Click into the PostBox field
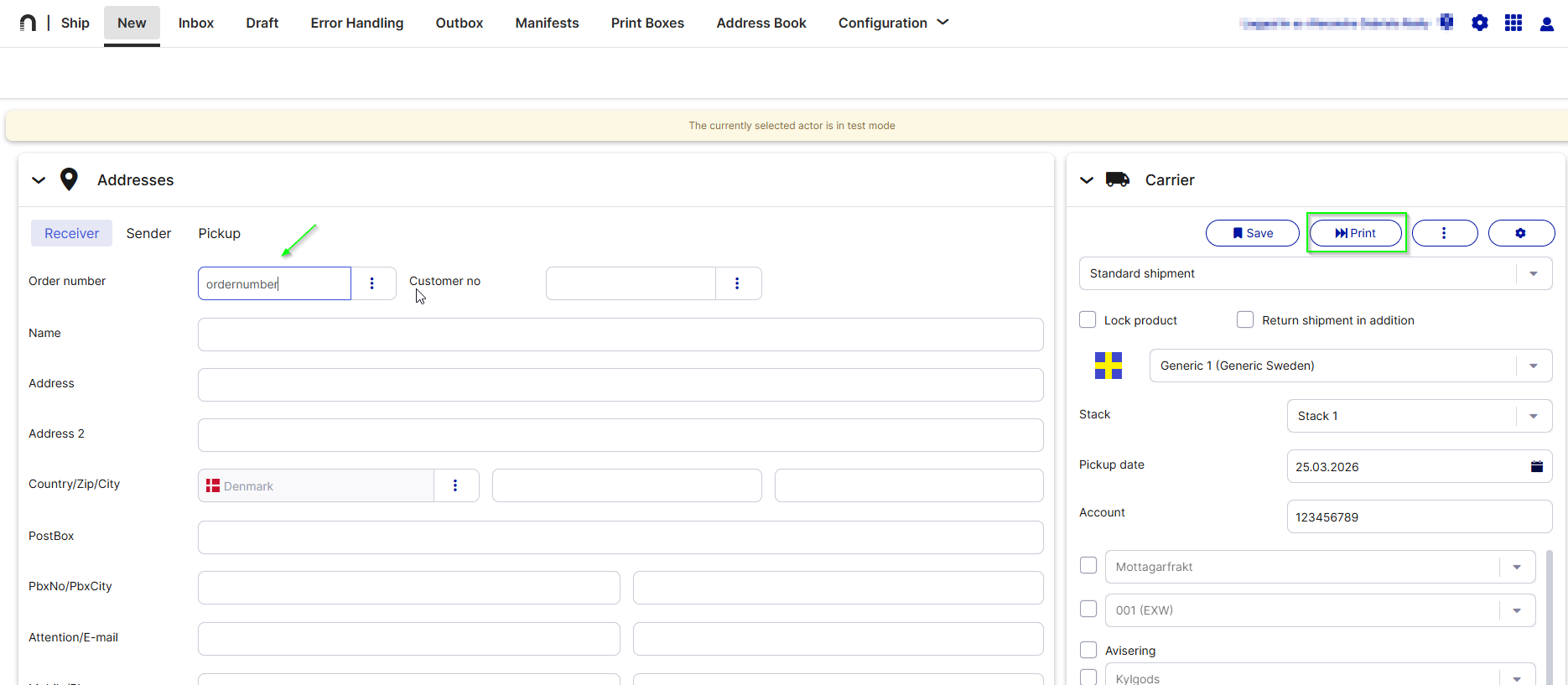Screen dimensions: 1568x685 [620, 537]
